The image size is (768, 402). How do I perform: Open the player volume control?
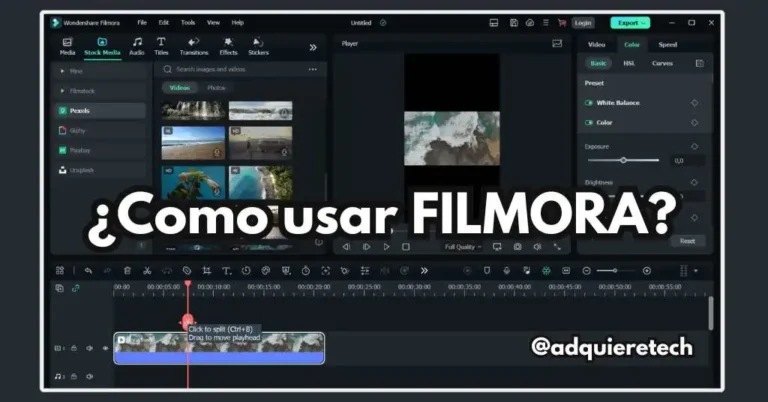coord(537,247)
